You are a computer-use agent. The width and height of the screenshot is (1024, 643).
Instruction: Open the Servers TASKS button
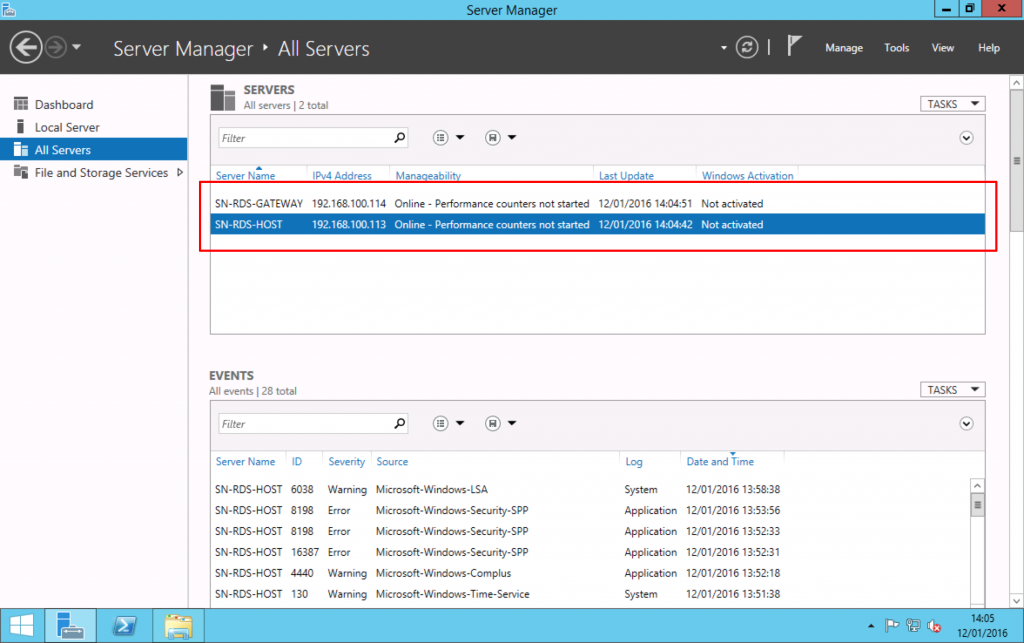tap(951, 103)
